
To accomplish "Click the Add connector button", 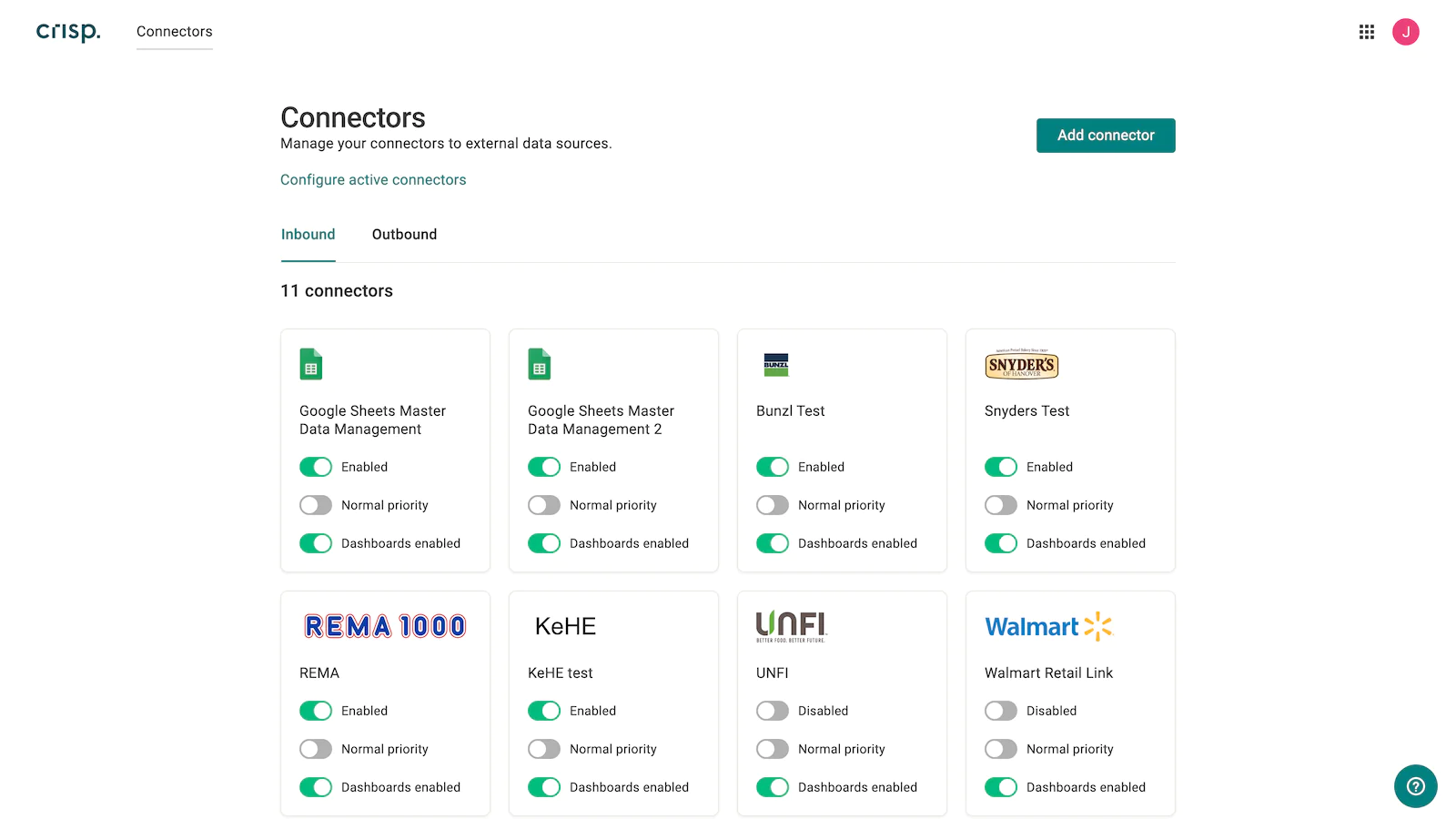I will (1106, 136).
